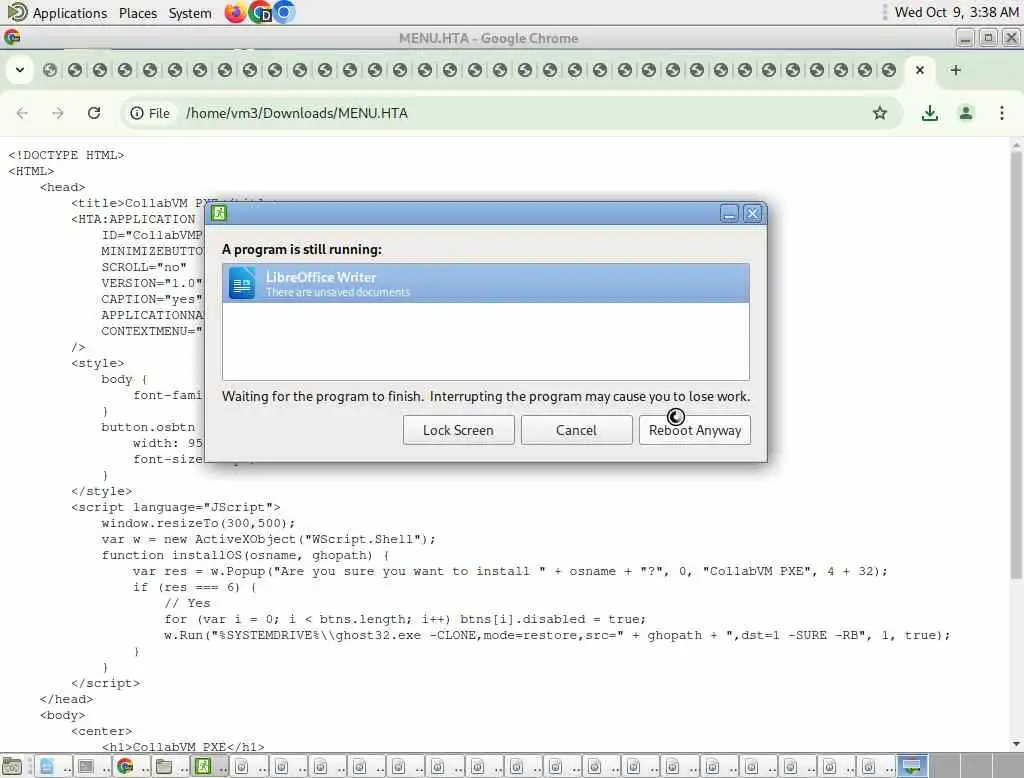The height and width of the screenshot is (778, 1024).
Task: Open the Places menu
Action: click(x=138, y=13)
